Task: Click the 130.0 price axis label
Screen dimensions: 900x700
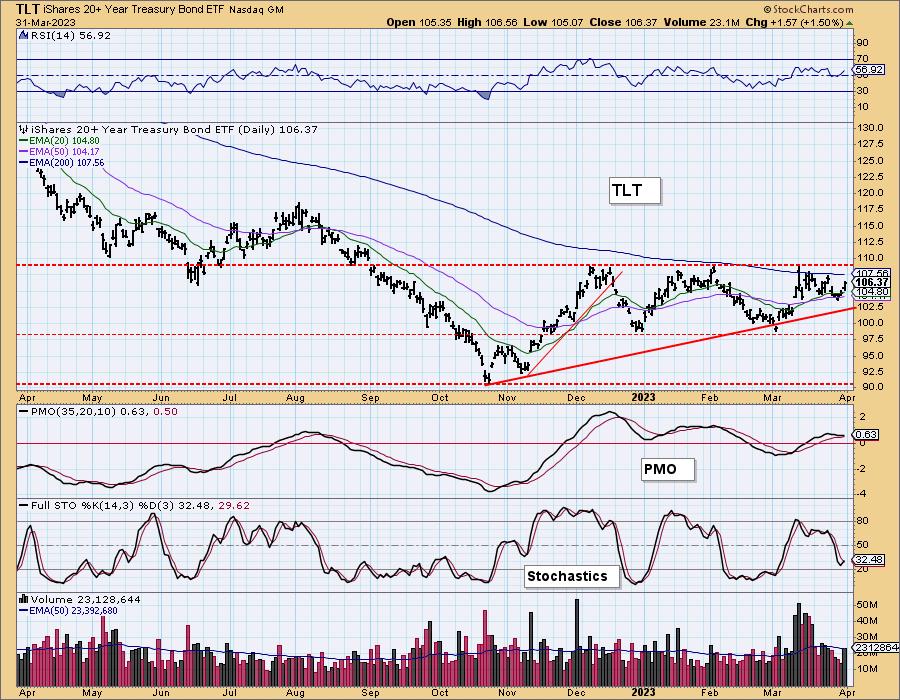Action: pos(871,128)
